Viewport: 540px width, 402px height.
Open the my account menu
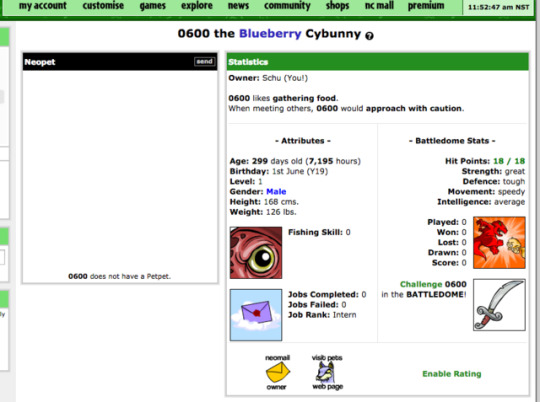click(x=43, y=6)
